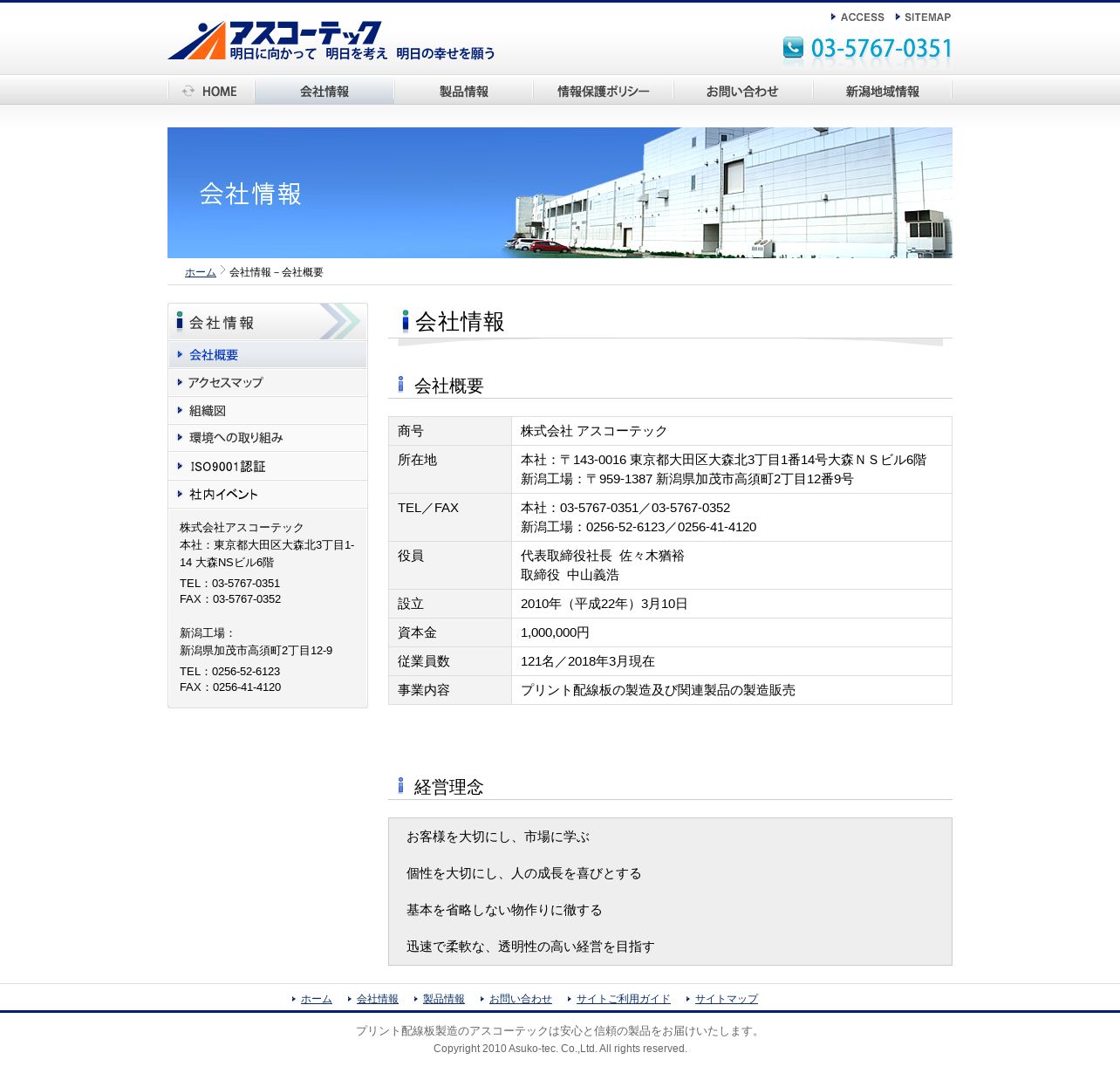This screenshot has height=1080, width=1120.
Task: Click the info icon beside 会社概要 heading
Action: 400,385
